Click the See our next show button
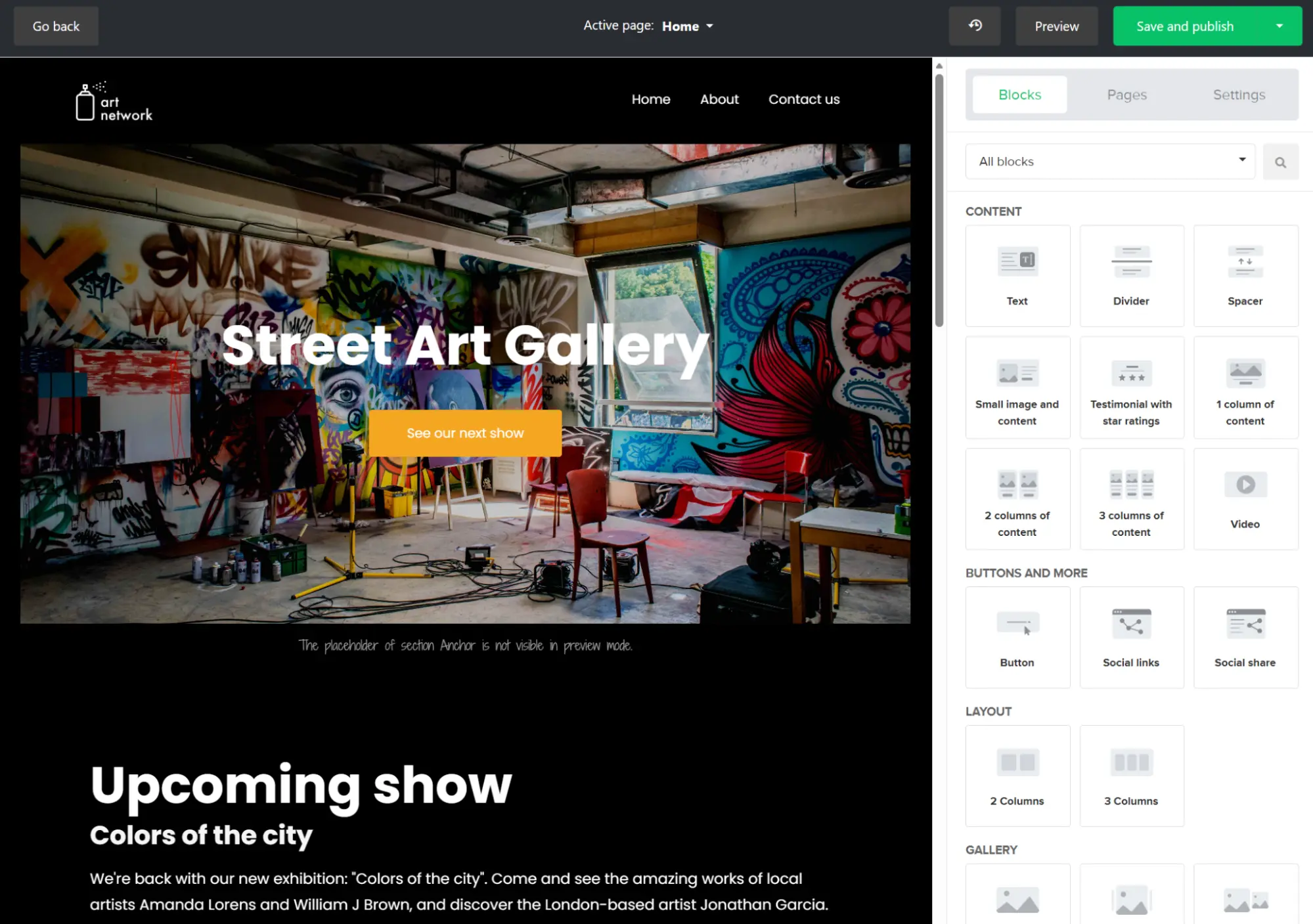The height and width of the screenshot is (924, 1313). point(465,433)
